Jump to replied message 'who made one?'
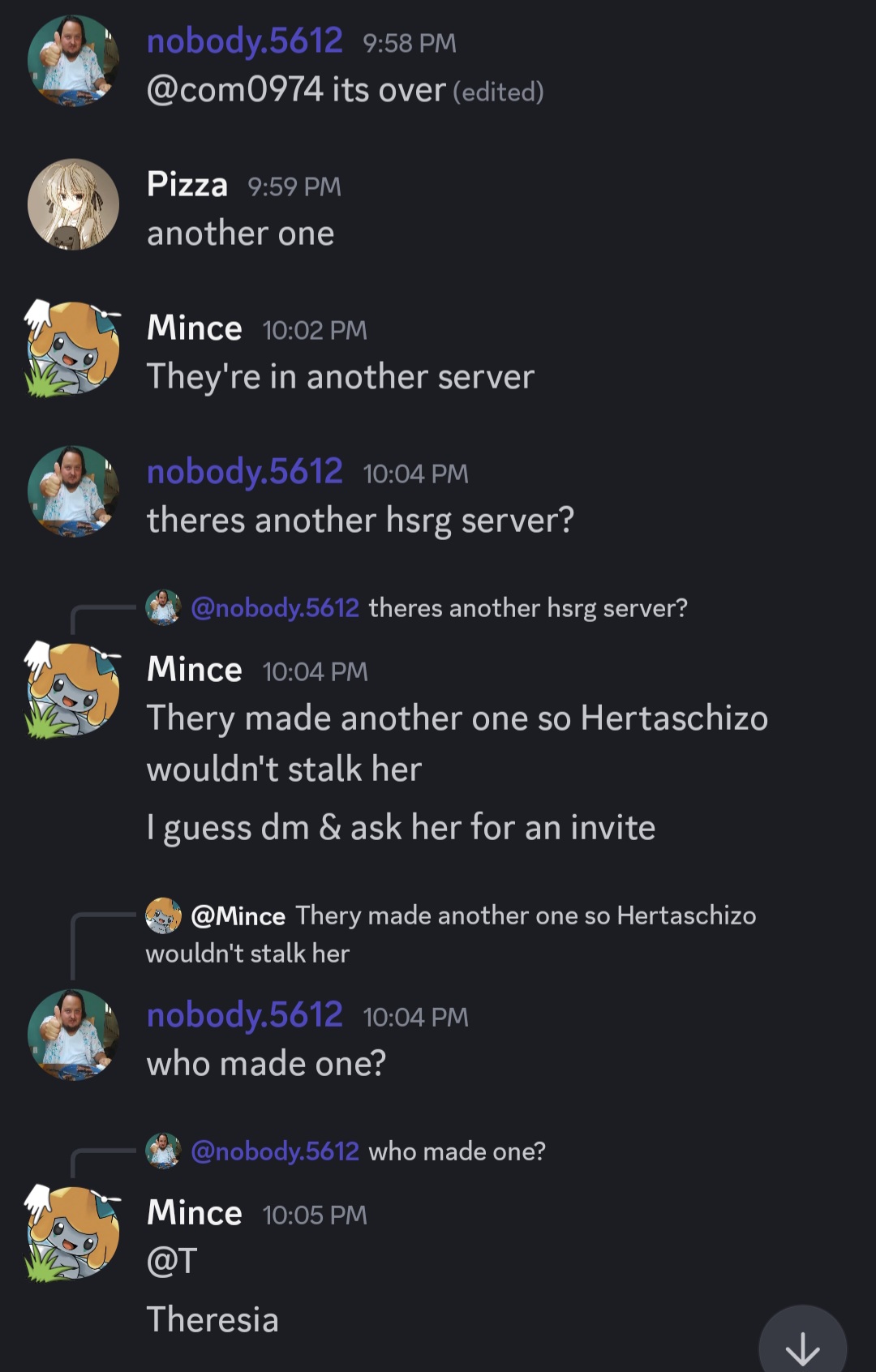Viewport: 876px width, 1372px height. pyautogui.click(x=457, y=1151)
